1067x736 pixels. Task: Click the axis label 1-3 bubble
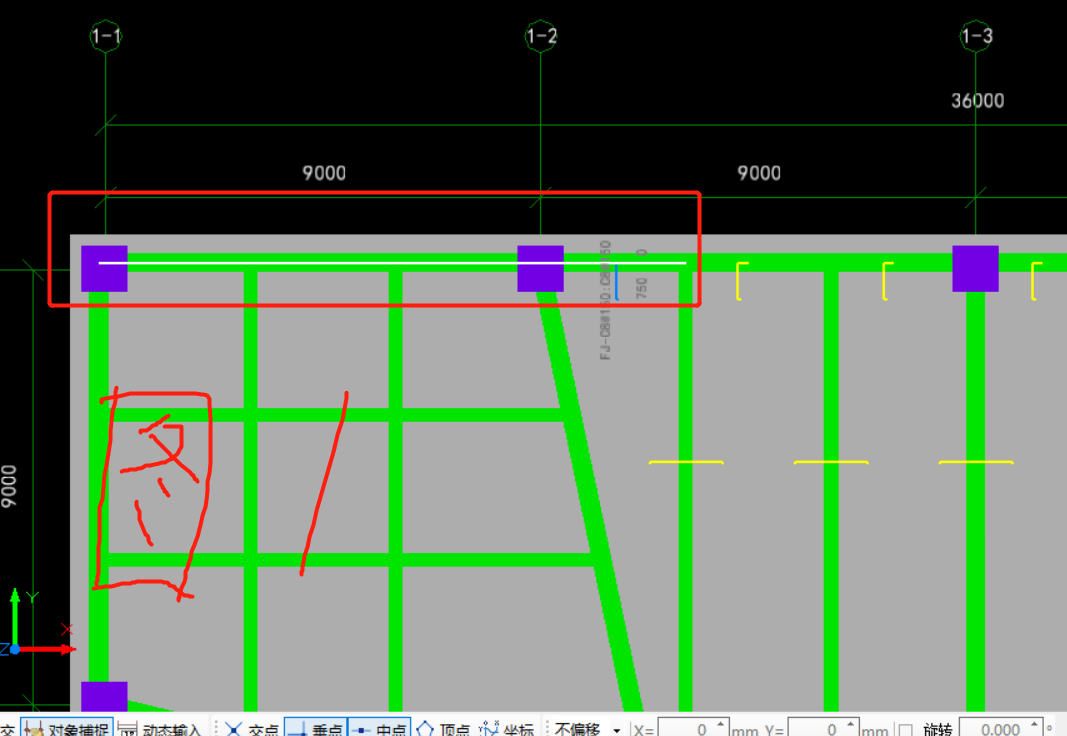click(976, 36)
